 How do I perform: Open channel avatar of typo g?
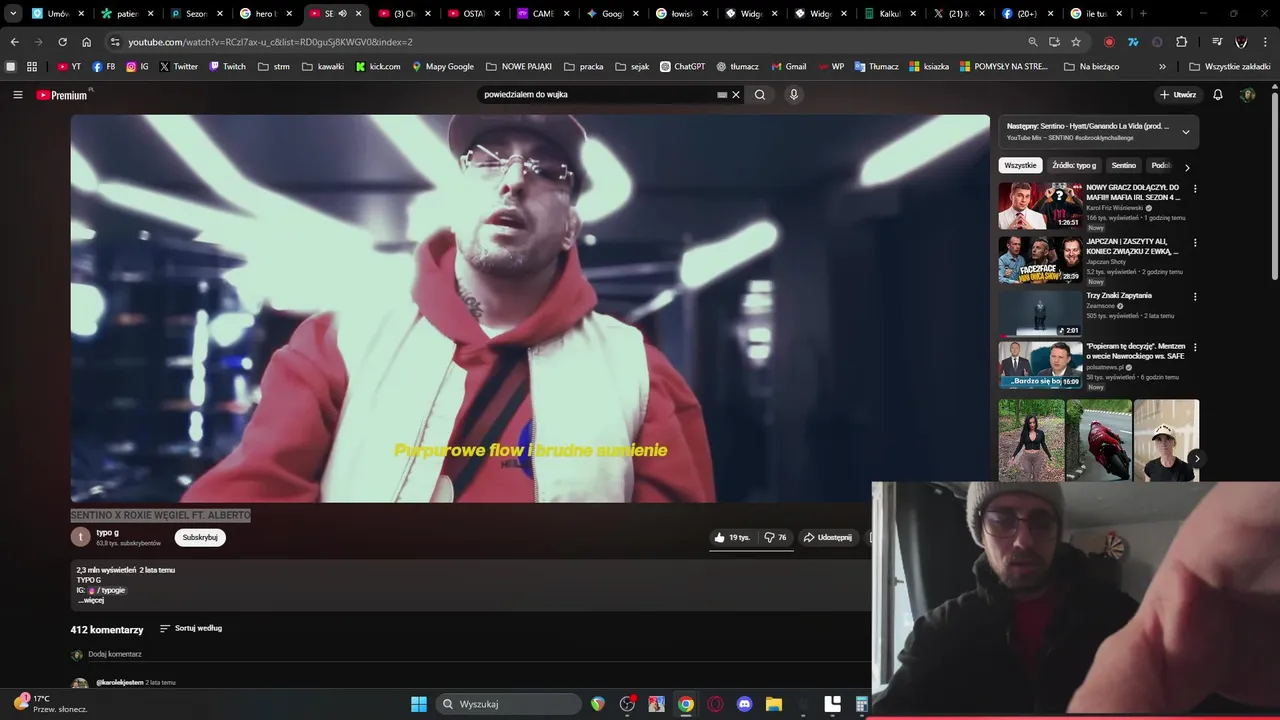[x=80, y=537]
